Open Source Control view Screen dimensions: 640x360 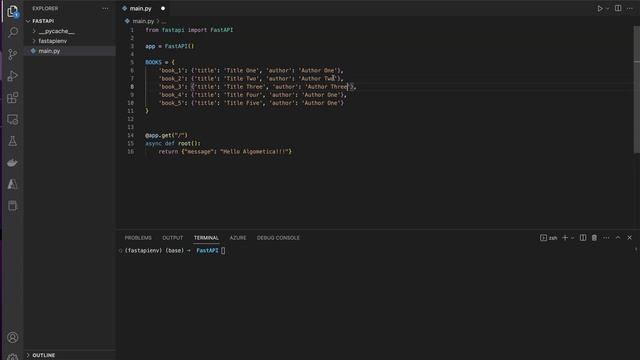coord(13,54)
